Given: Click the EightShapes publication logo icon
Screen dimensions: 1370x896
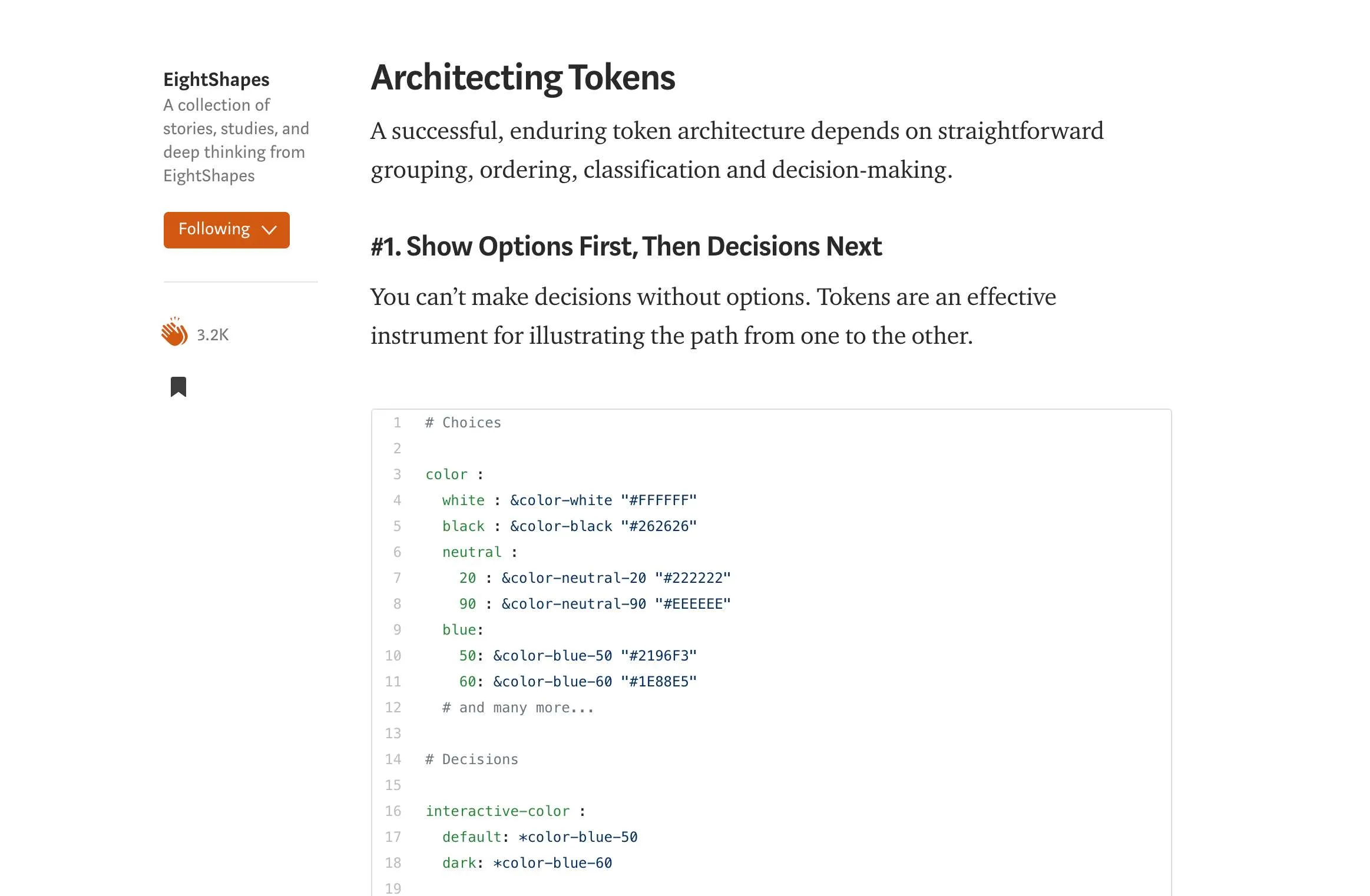Looking at the screenshot, I should [217, 79].
